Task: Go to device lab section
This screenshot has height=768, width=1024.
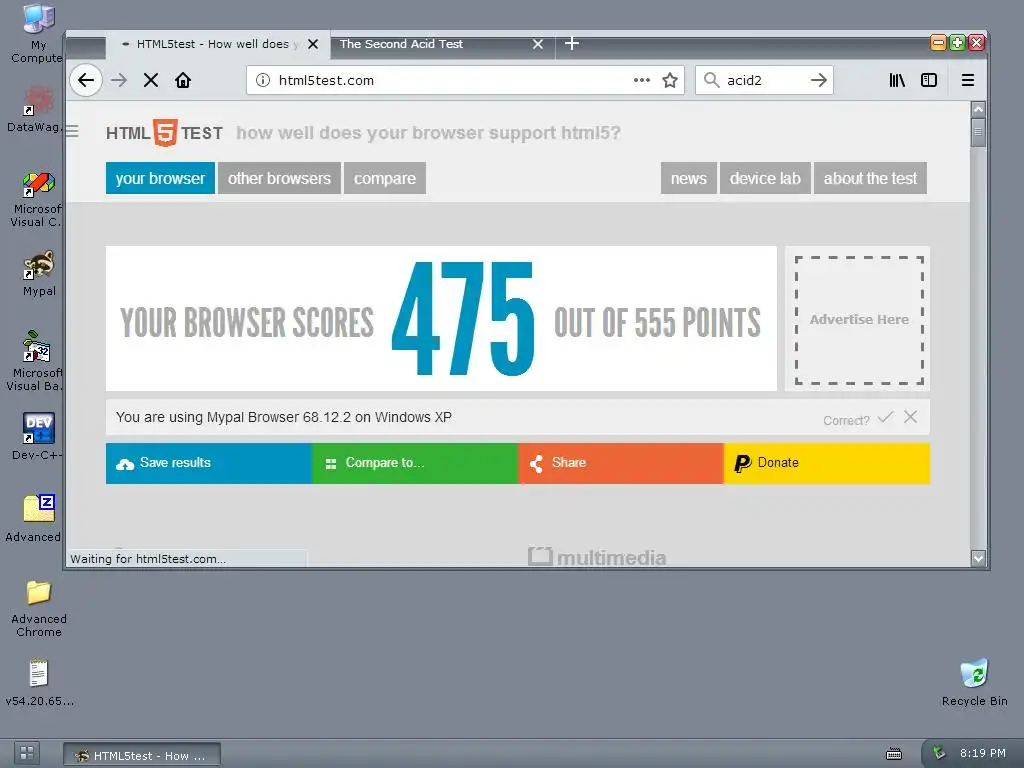Action: [x=765, y=178]
